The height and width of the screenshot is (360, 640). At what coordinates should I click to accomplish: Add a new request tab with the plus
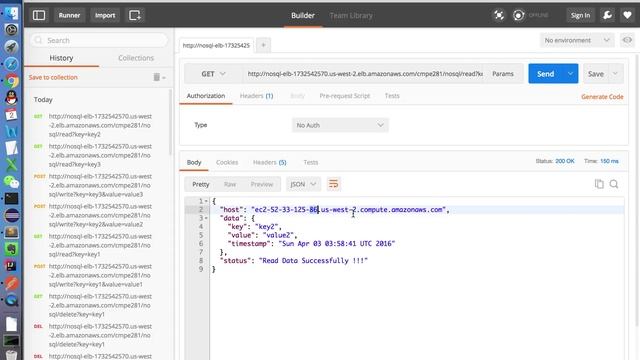(263, 45)
